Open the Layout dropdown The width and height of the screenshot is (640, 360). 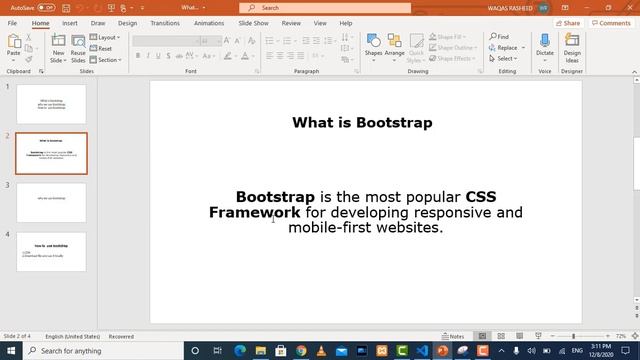coord(105,38)
